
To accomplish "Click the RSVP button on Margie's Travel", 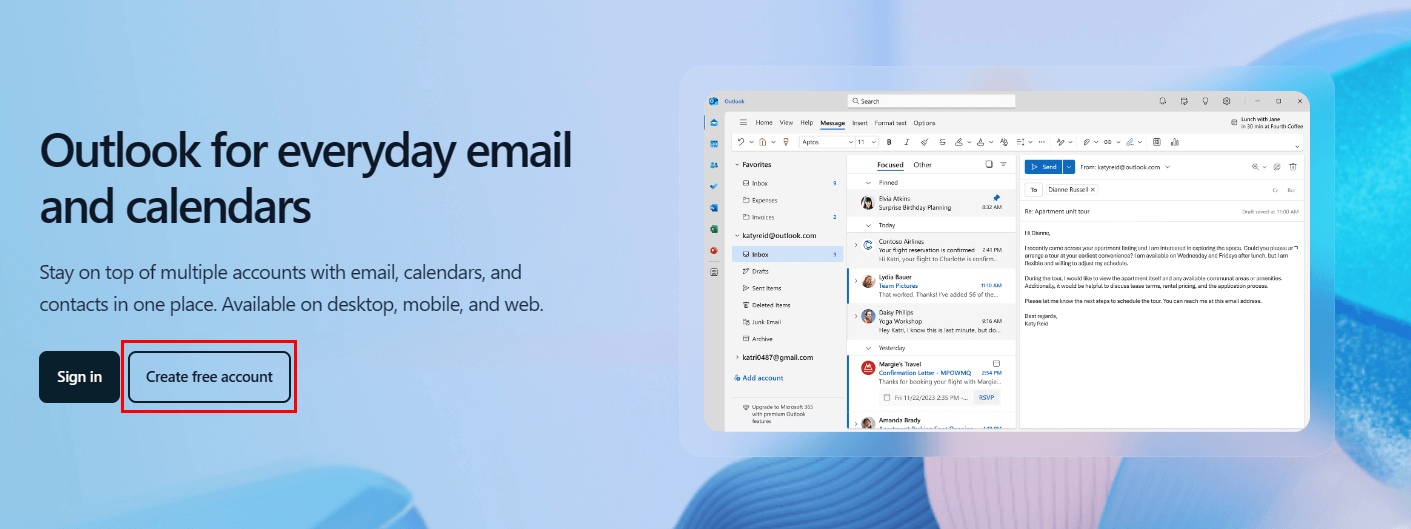I will 986,398.
